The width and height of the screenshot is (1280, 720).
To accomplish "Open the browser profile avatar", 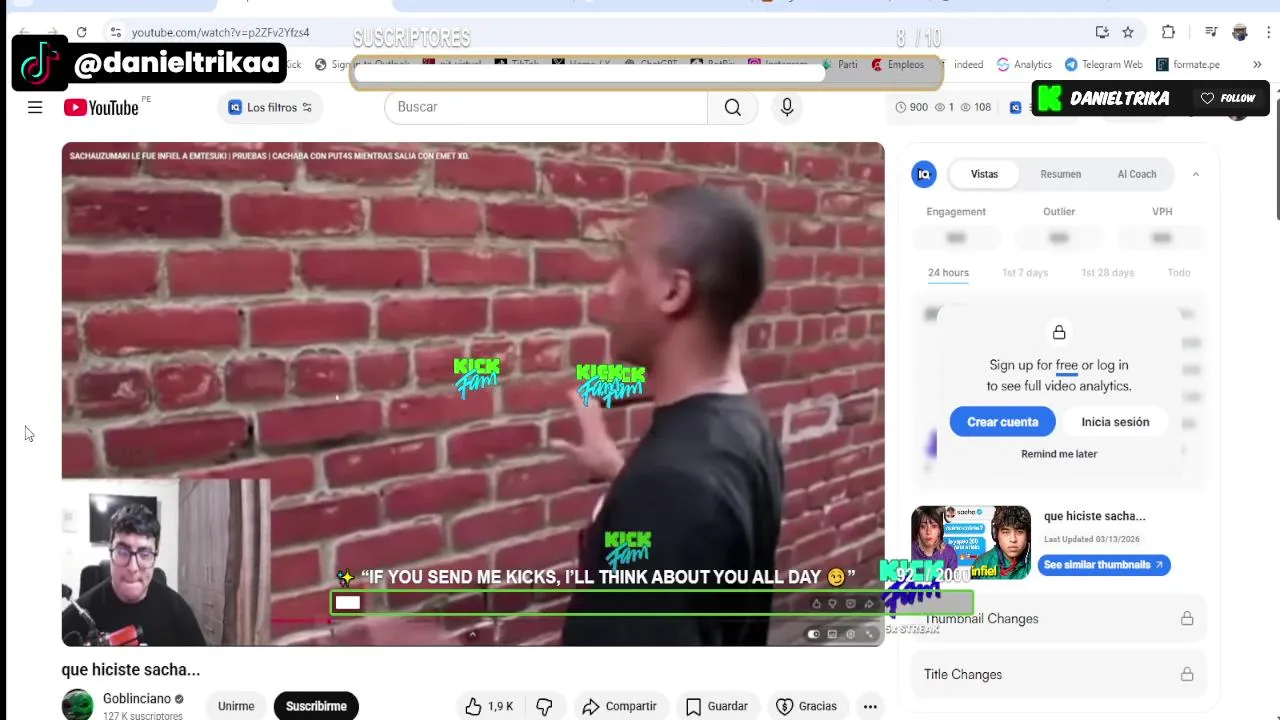I will [1240, 32].
